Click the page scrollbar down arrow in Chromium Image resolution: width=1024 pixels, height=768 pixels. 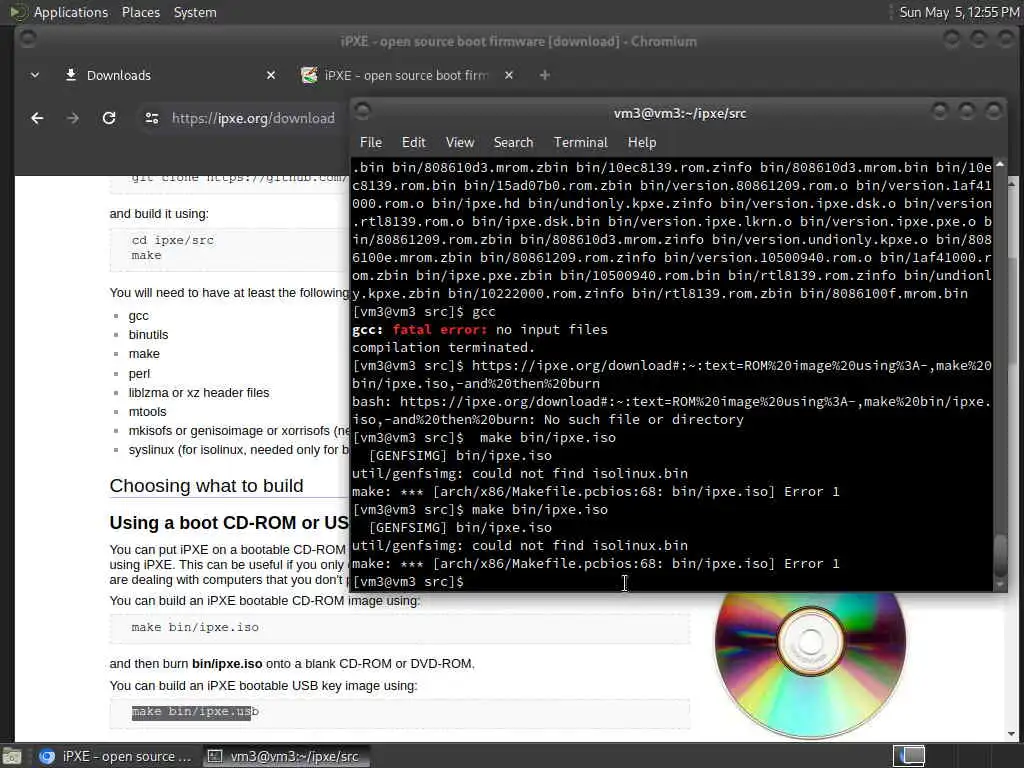tap(1012, 734)
